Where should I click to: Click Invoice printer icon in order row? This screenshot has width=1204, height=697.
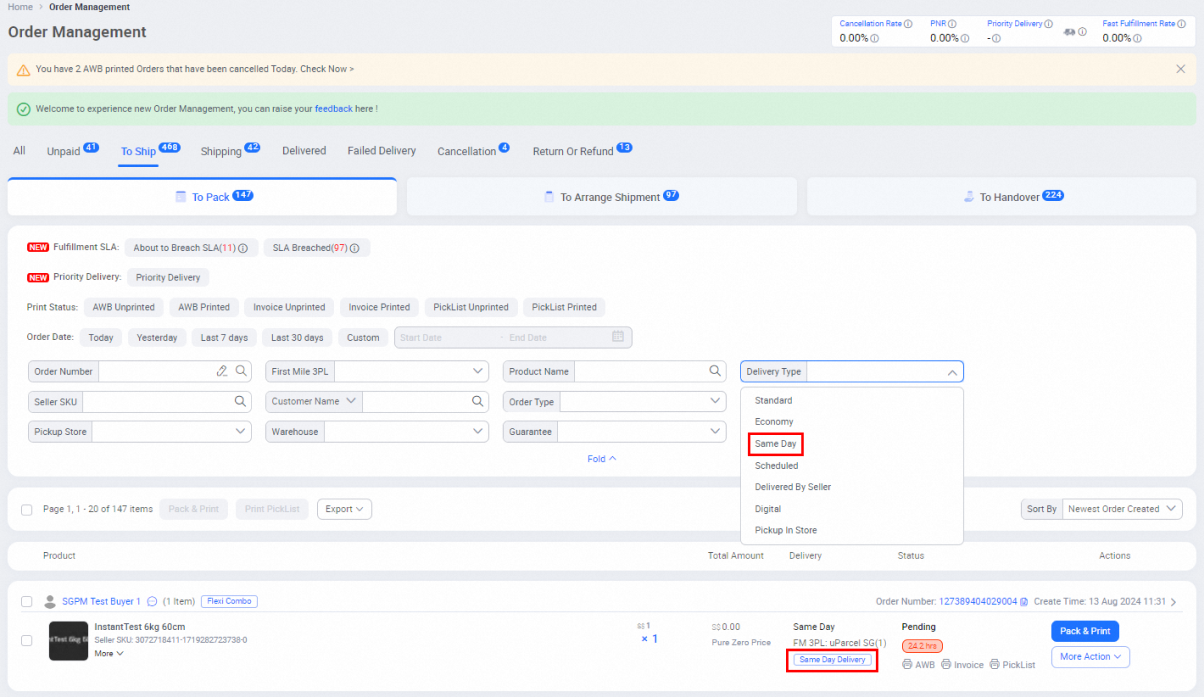click(x=946, y=664)
